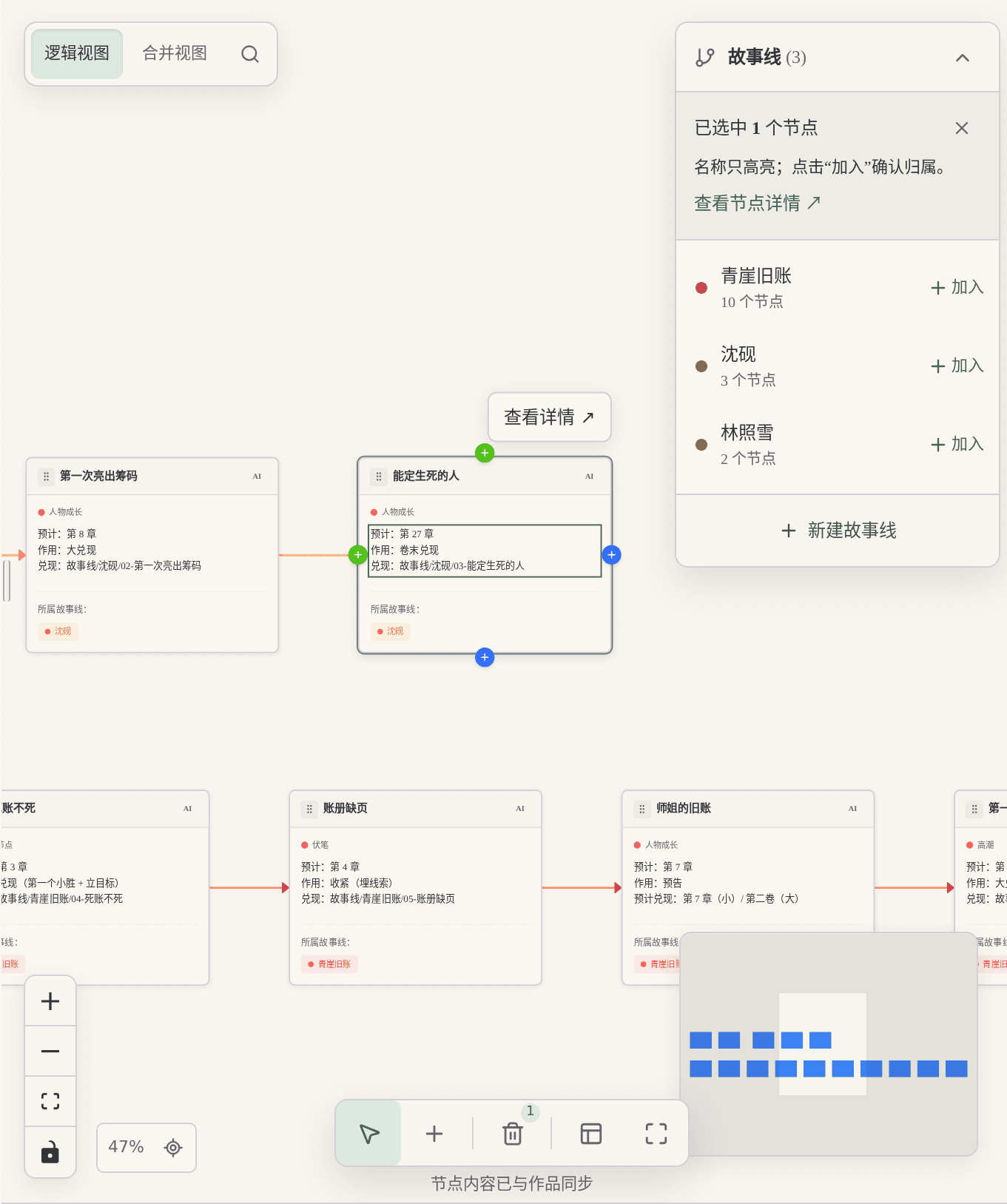
Task: Click 青崖旧账 tag on 账册缺页 node
Action: pos(329,964)
